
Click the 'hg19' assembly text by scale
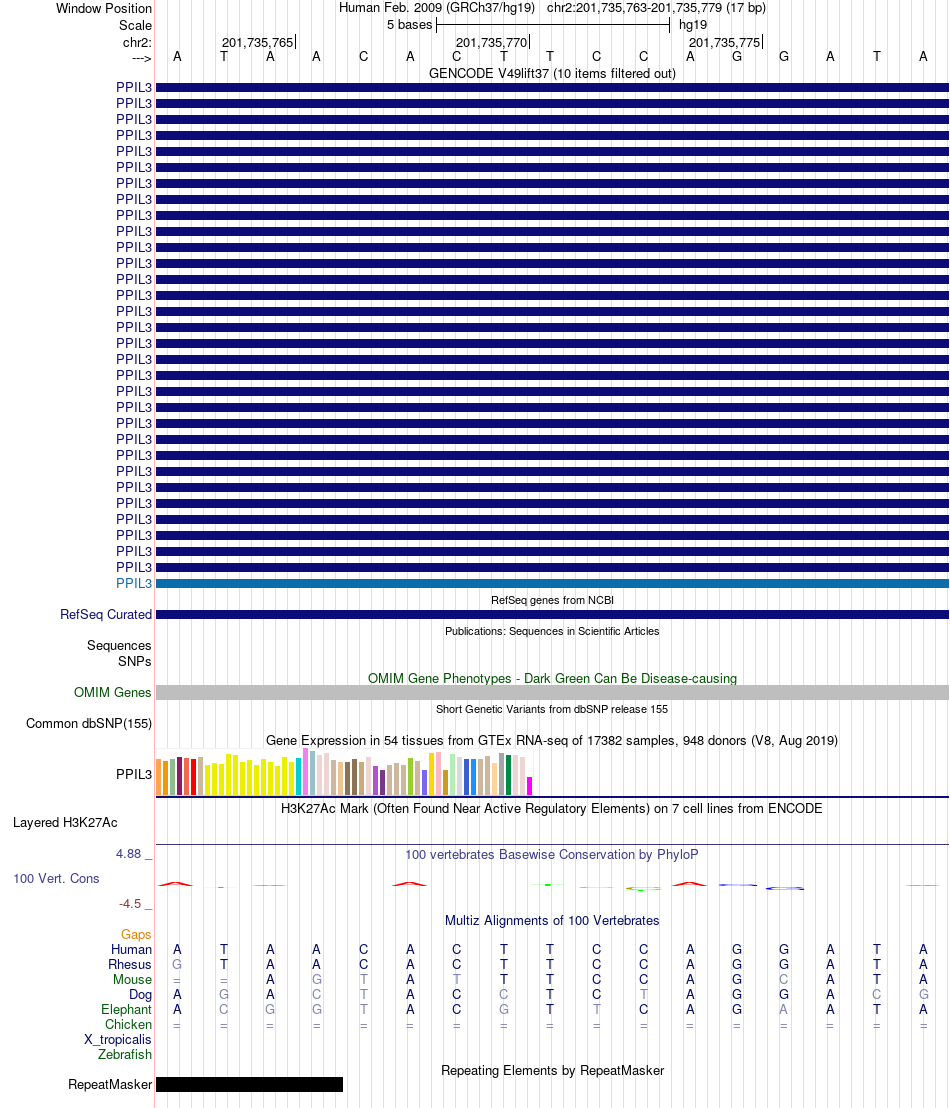693,25
